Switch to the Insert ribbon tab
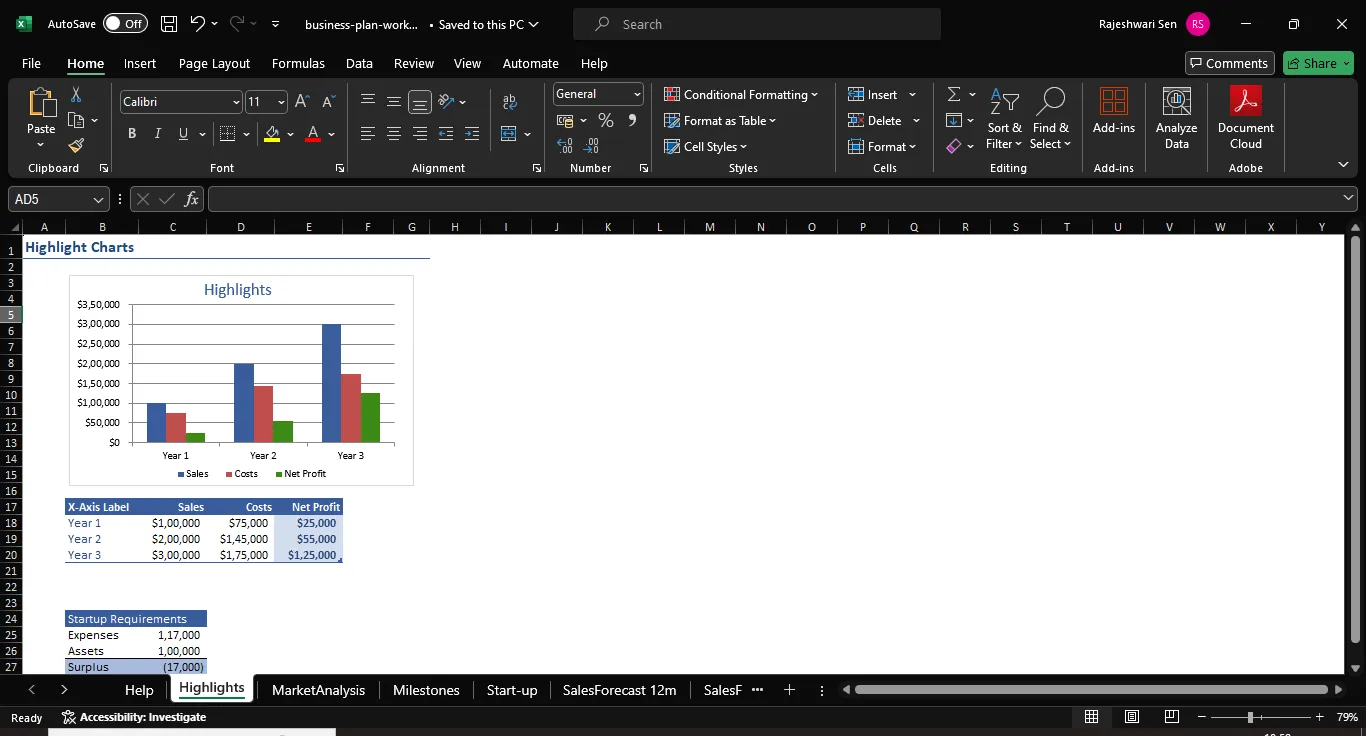 pos(140,63)
